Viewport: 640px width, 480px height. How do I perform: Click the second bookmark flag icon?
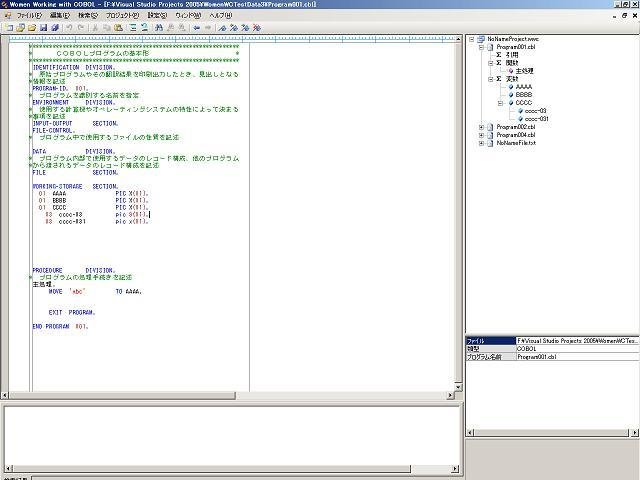(x=234, y=28)
